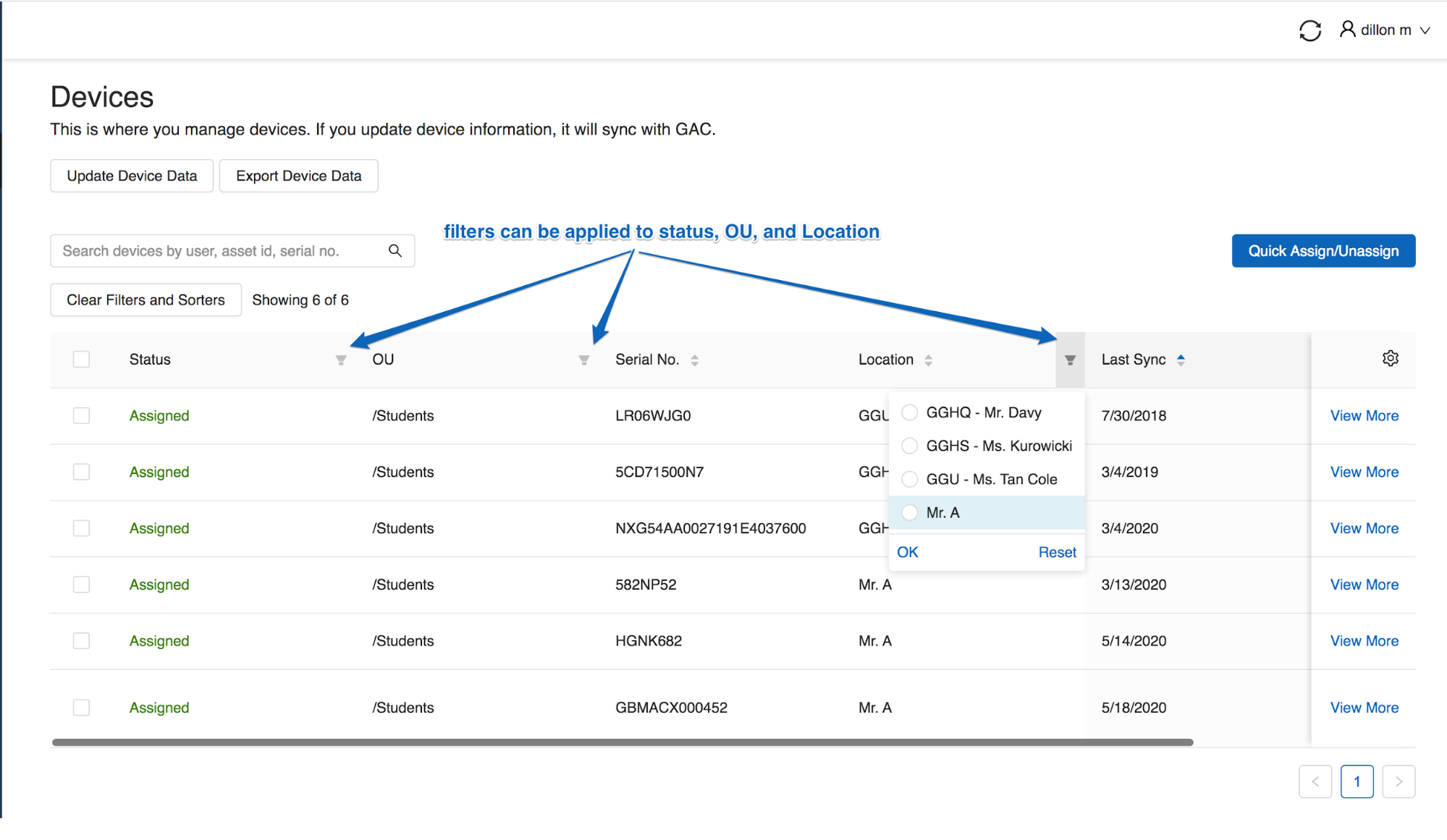This screenshot has width=1447, height=840.
Task: Sort the Serial No. column
Action: (695, 359)
